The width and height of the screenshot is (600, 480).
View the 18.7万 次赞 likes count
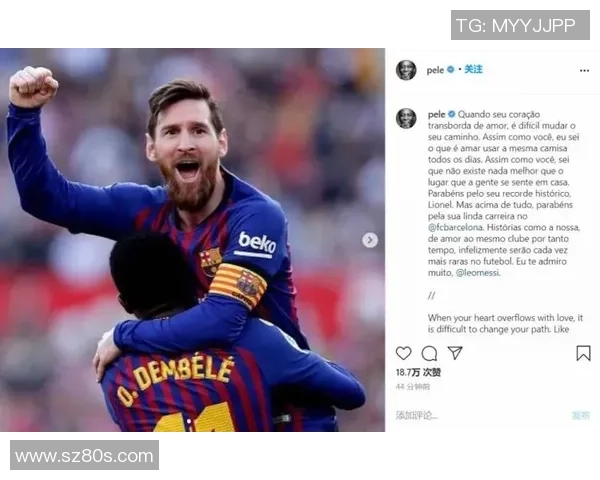coord(419,372)
